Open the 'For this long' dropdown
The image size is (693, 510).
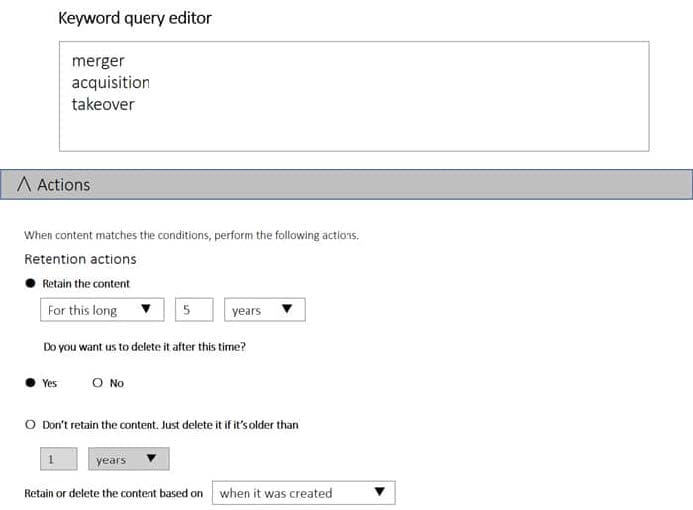102,310
